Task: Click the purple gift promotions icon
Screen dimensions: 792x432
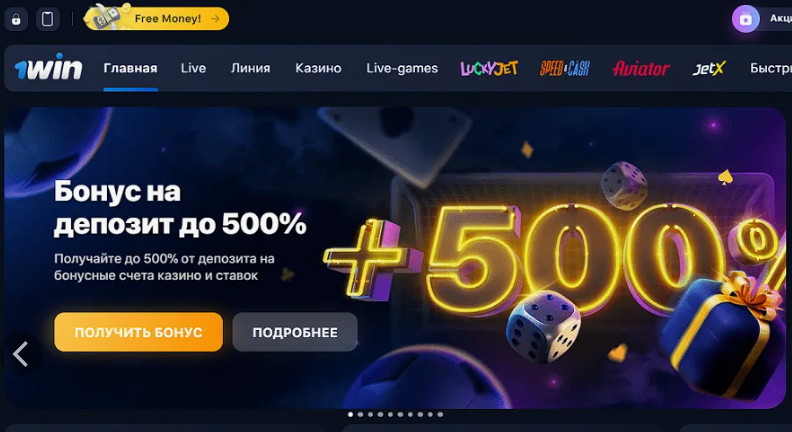Action: pyautogui.click(x=746, y=19)
